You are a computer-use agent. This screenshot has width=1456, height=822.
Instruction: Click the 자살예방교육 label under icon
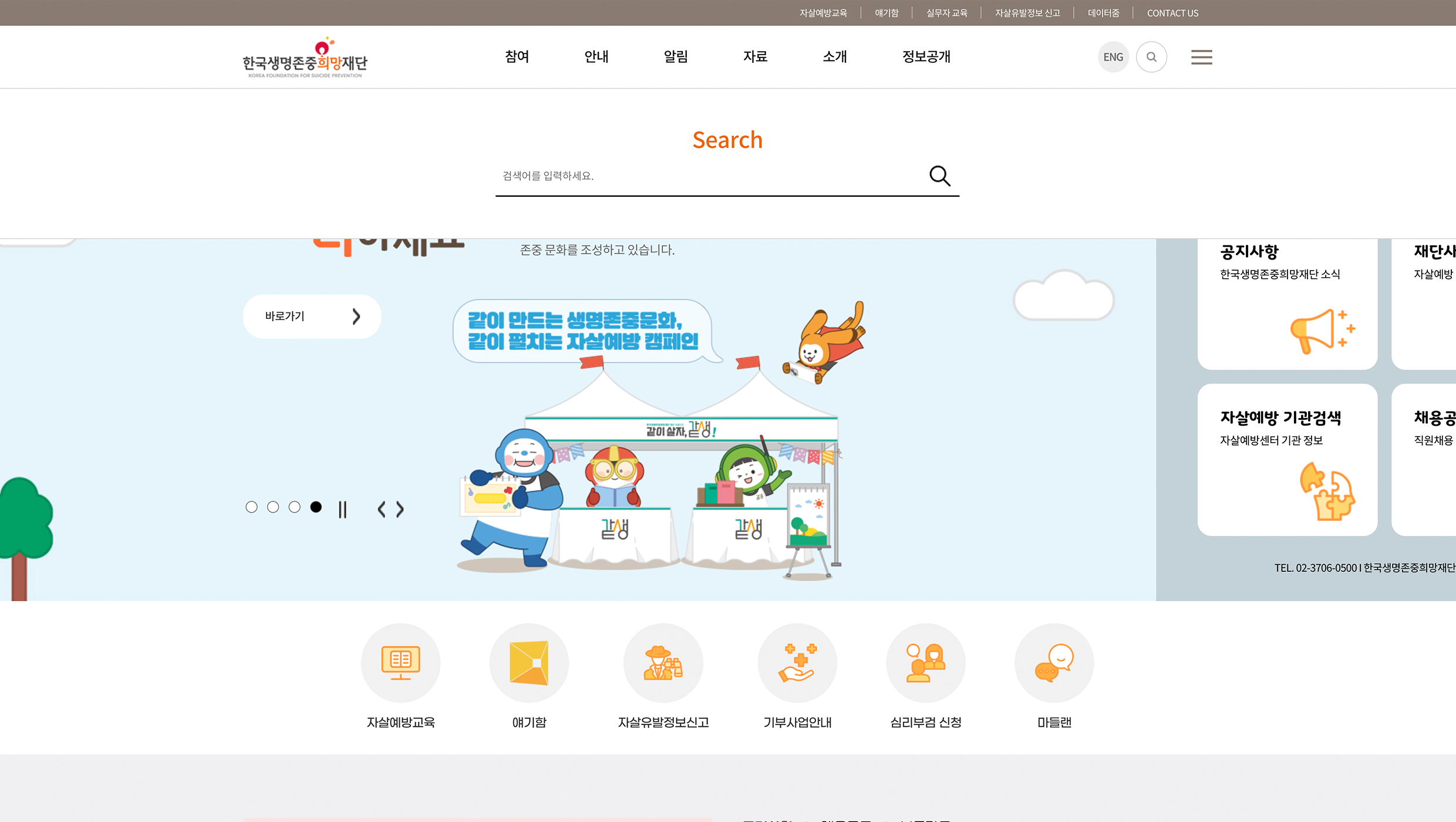click(x=400, y=722)
